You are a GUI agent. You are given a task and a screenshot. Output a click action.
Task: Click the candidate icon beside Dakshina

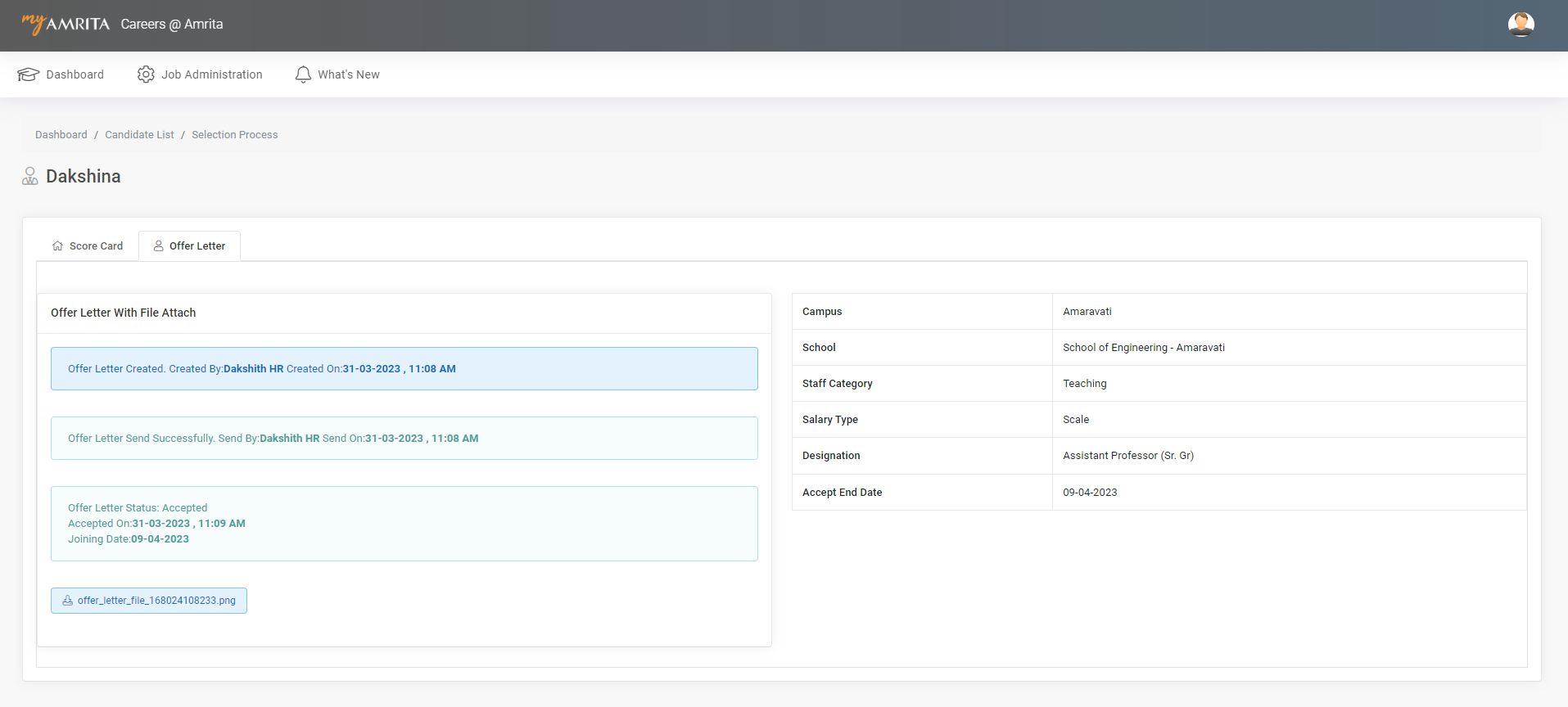(30, 177)
